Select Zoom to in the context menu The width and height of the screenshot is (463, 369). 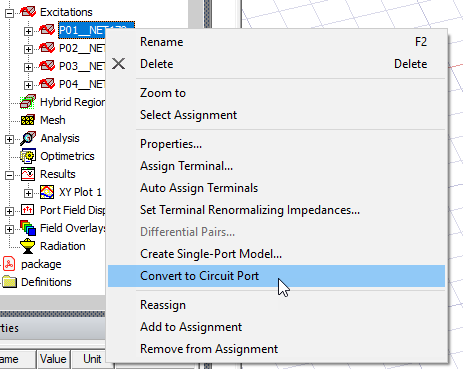276,93
